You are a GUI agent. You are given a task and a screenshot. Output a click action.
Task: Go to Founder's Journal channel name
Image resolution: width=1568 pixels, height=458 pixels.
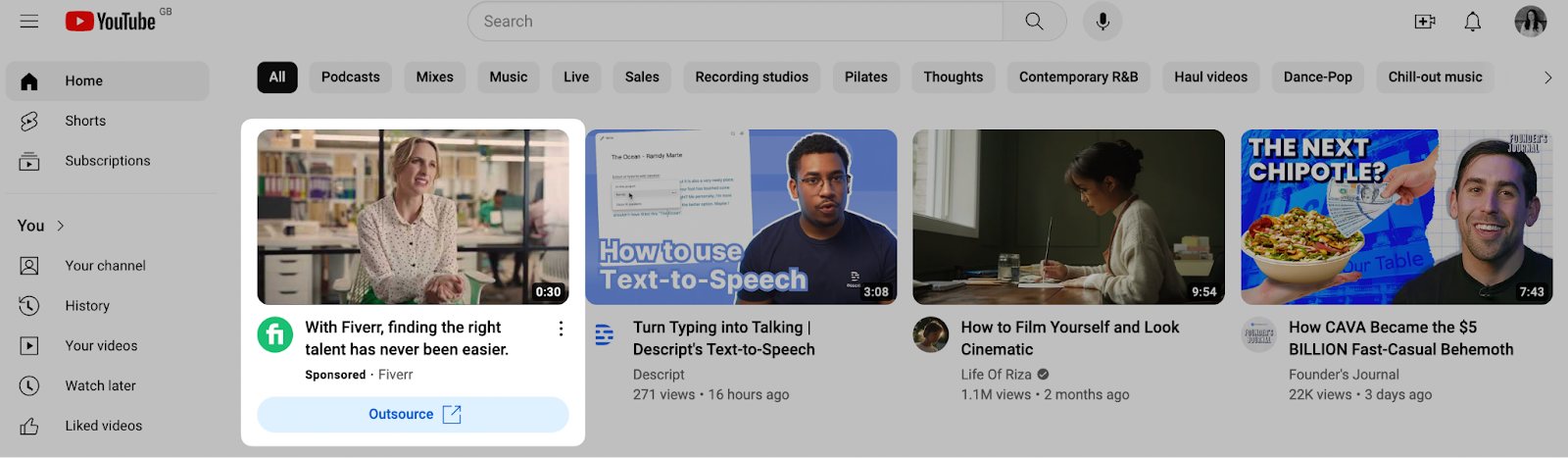(x=1344, y=375)
